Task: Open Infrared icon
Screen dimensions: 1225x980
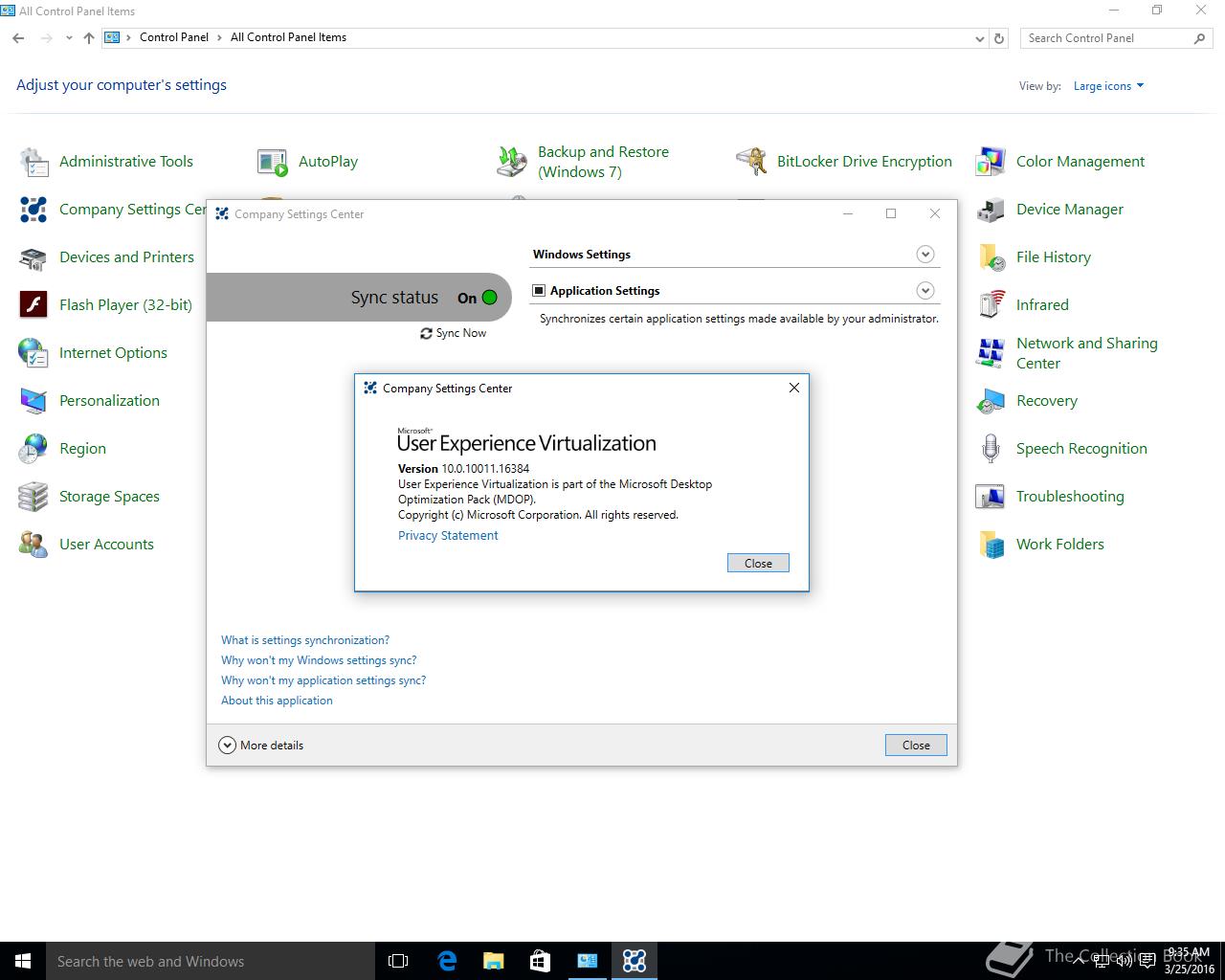Action: [991, 305]
